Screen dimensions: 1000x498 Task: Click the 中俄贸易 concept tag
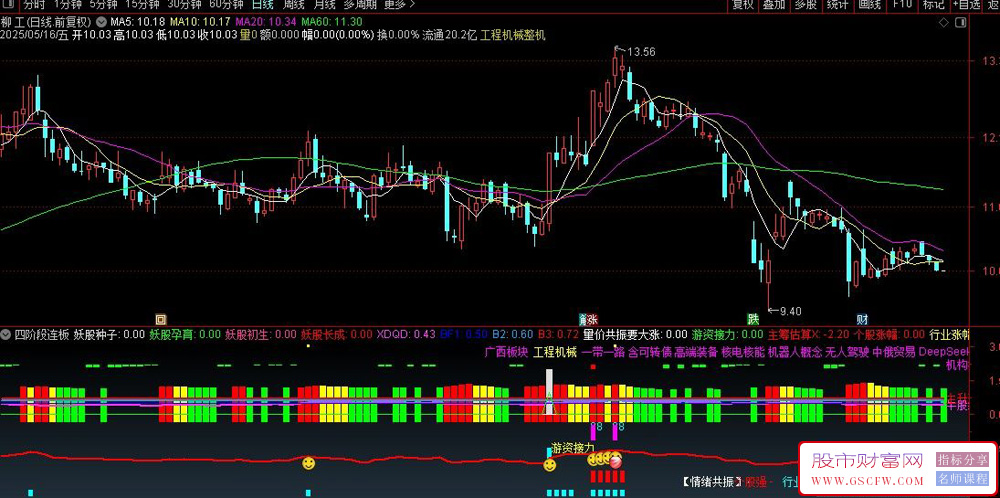click(894, 351)
